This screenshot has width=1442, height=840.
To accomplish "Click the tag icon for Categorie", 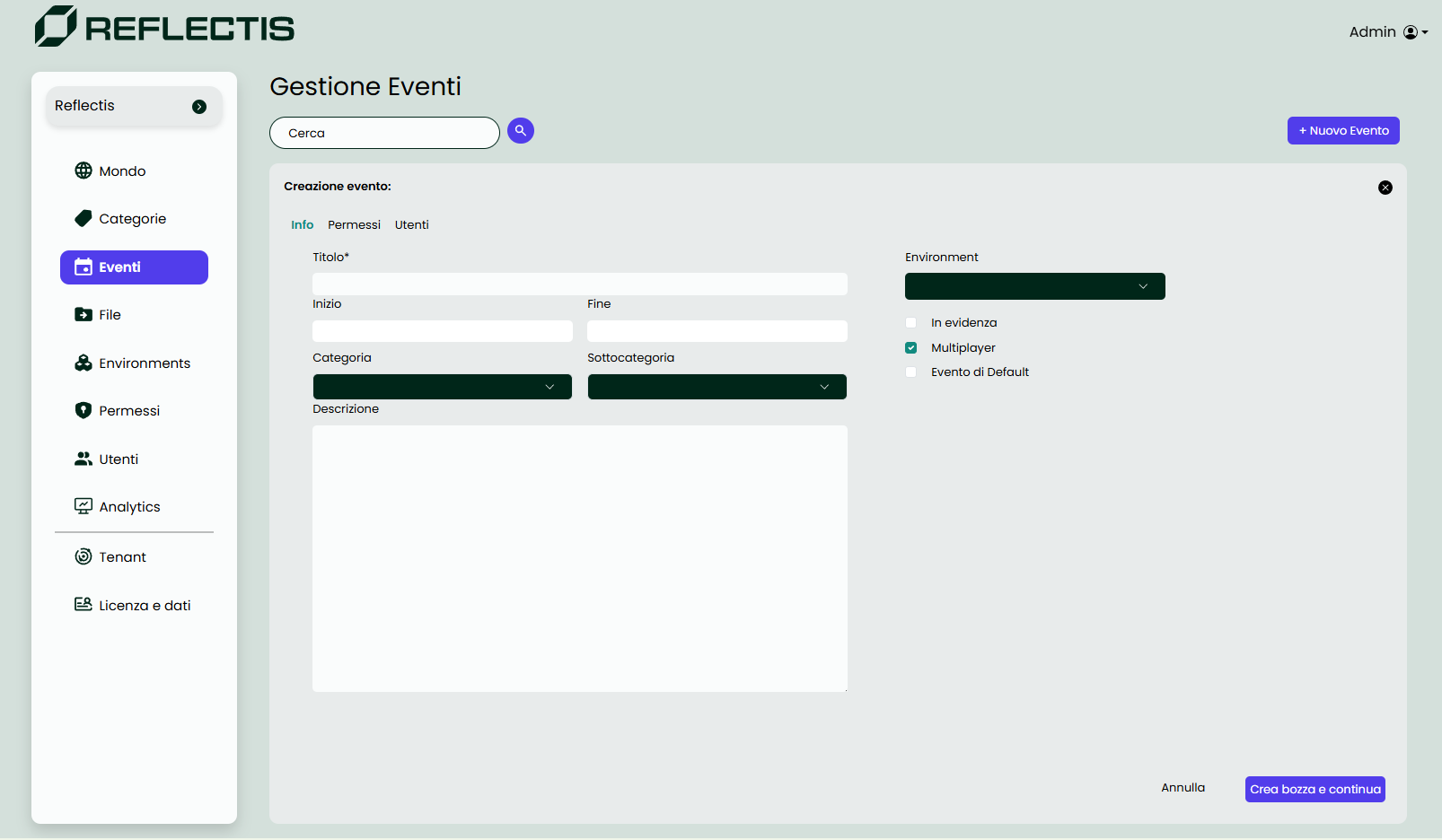I will [x=84, y=218].
